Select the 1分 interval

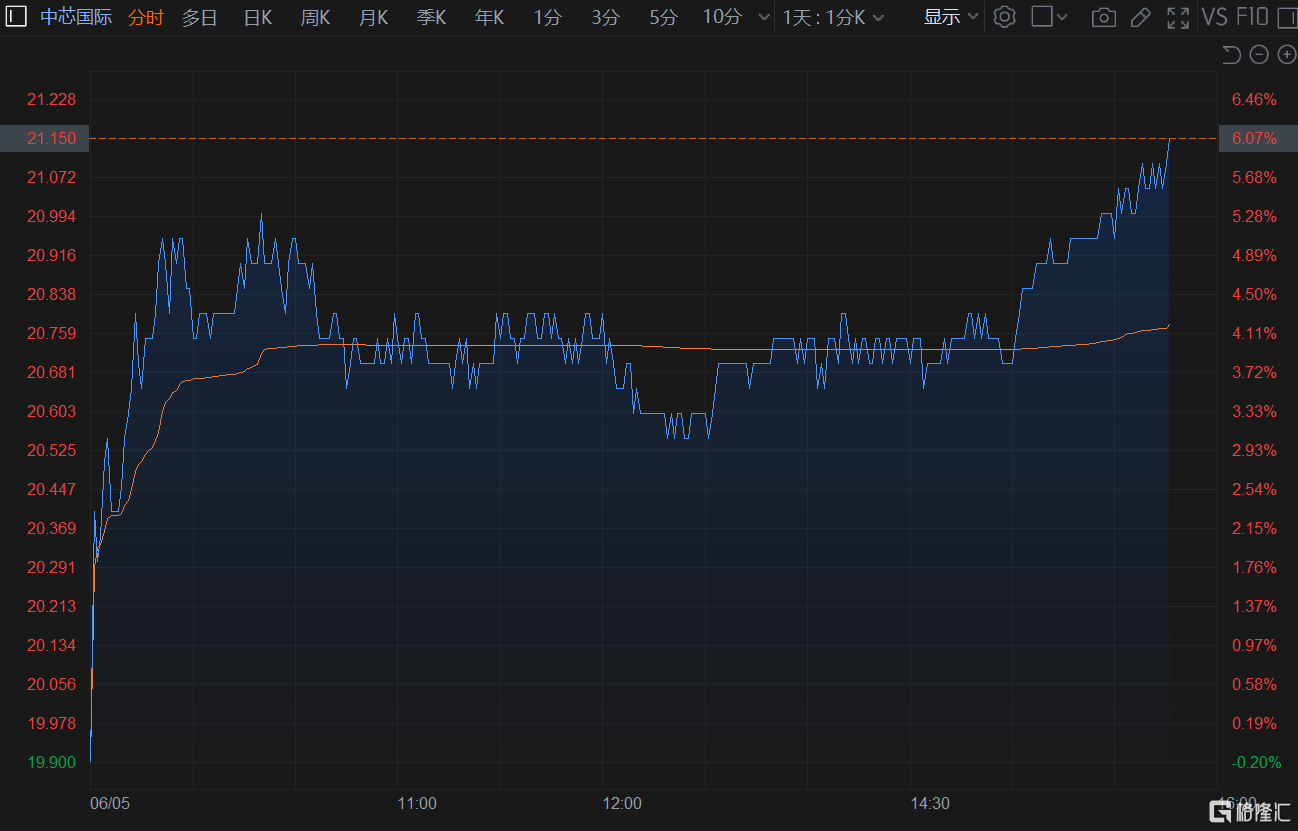pyautogui.click(x=547, y=17)
